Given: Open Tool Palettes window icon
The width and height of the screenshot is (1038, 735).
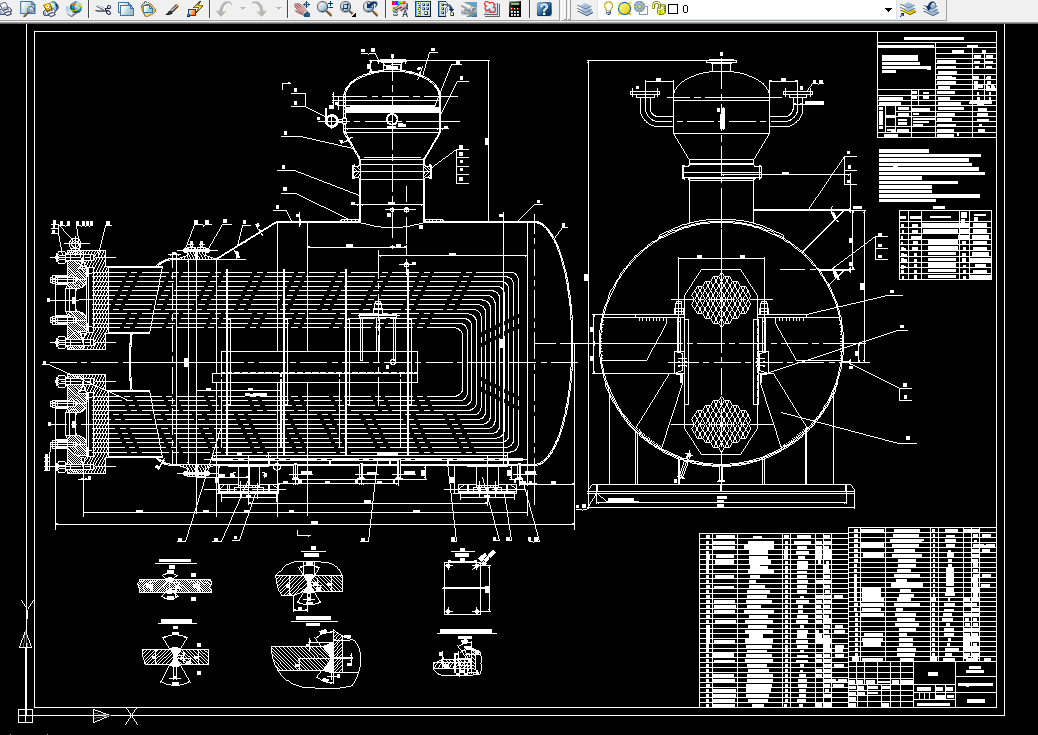Looking at the screenshot, I should pos(446,9).
